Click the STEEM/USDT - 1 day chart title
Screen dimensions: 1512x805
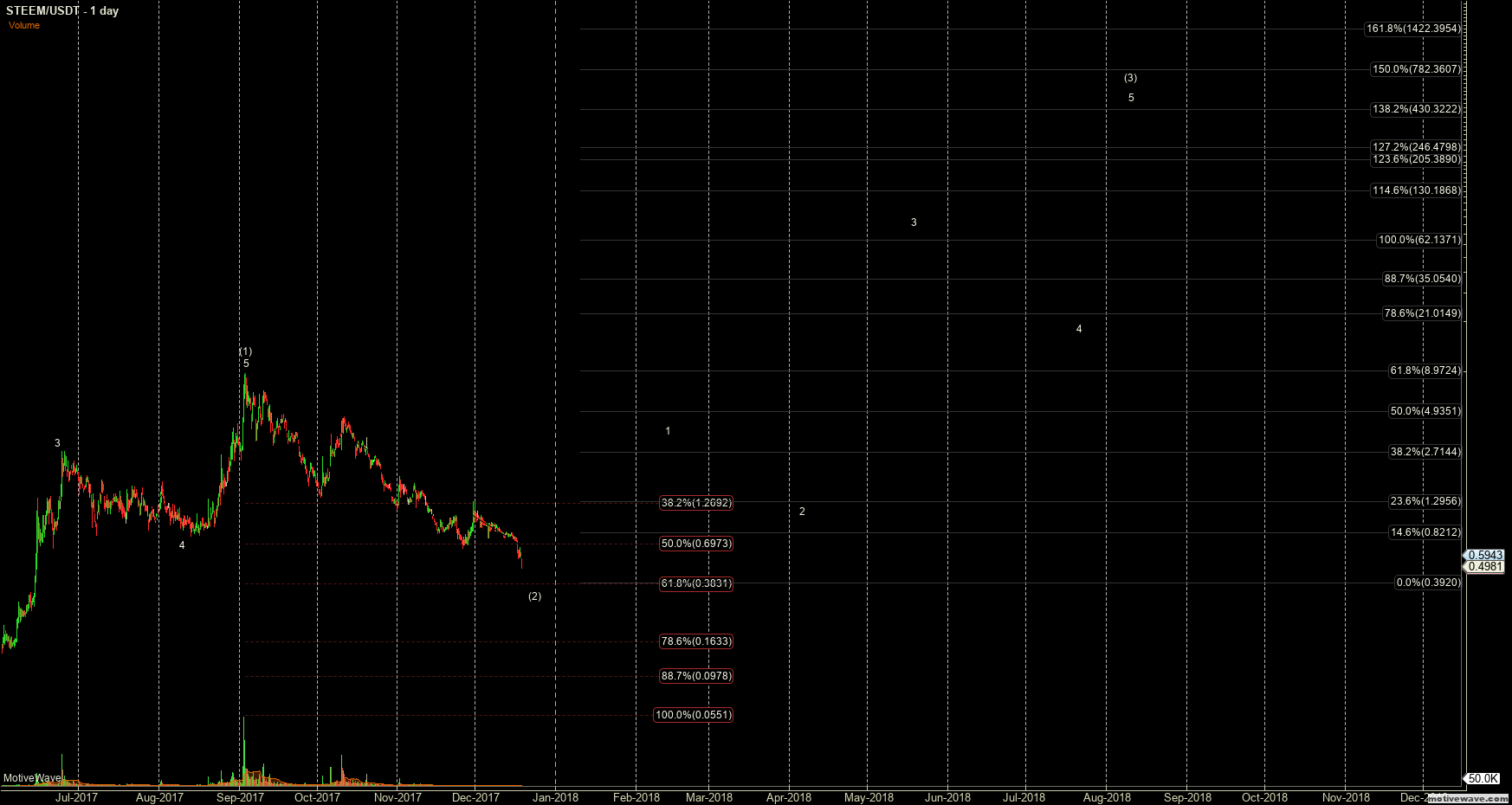(62, 10)
